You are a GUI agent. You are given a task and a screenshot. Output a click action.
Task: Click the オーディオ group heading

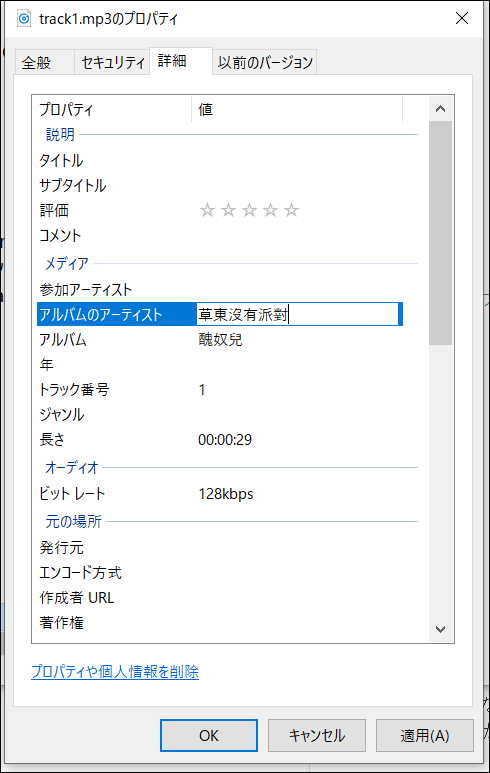tap(72, 467)
